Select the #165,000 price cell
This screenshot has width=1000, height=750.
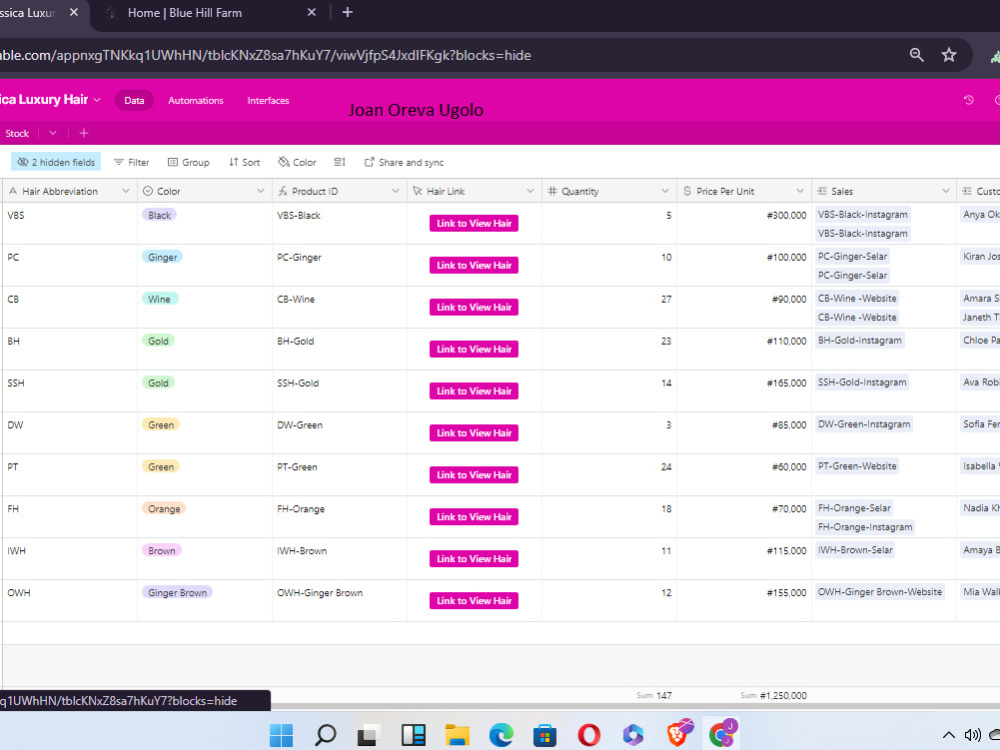coord(744,391)
